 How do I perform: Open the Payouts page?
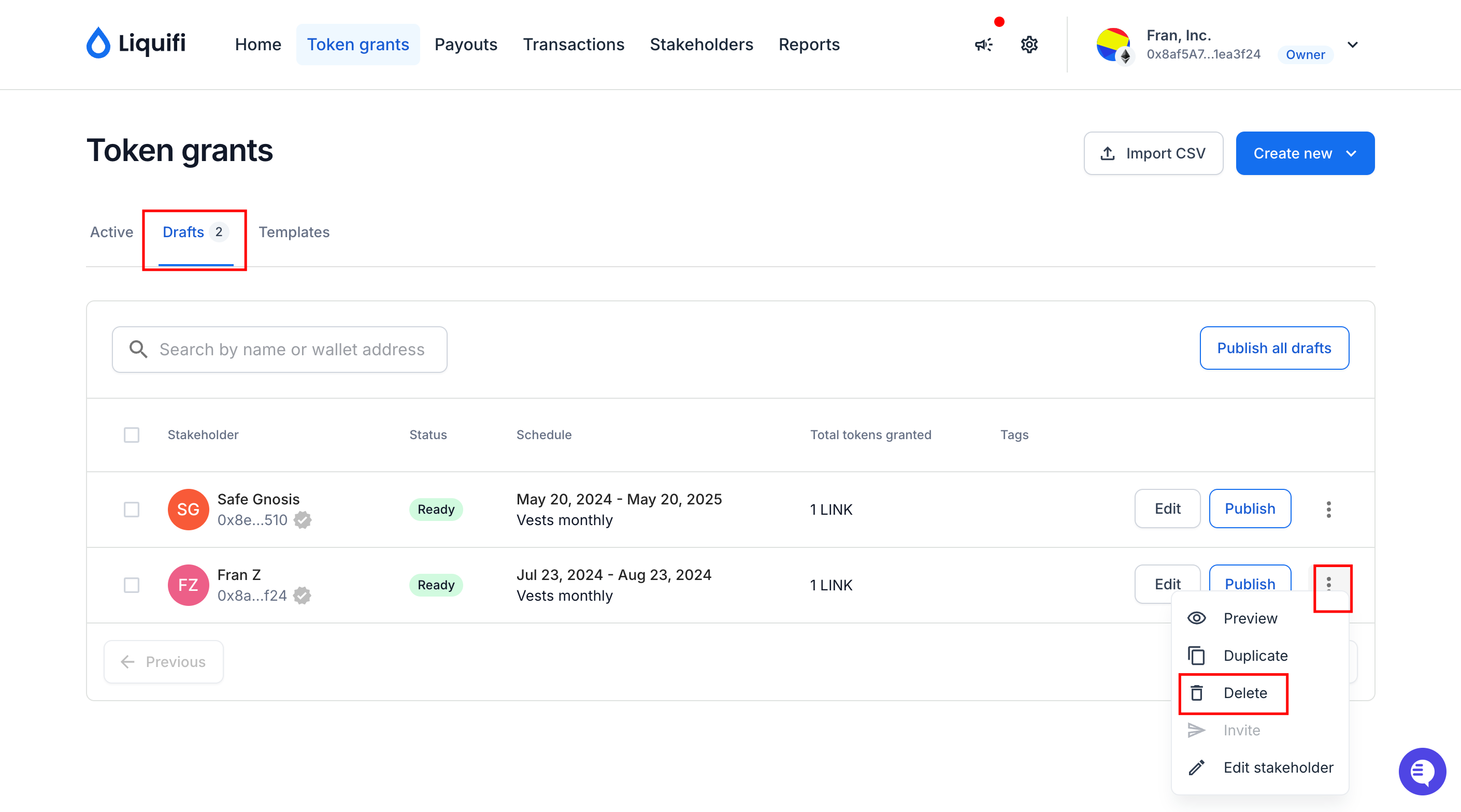[x=466, y=44]
